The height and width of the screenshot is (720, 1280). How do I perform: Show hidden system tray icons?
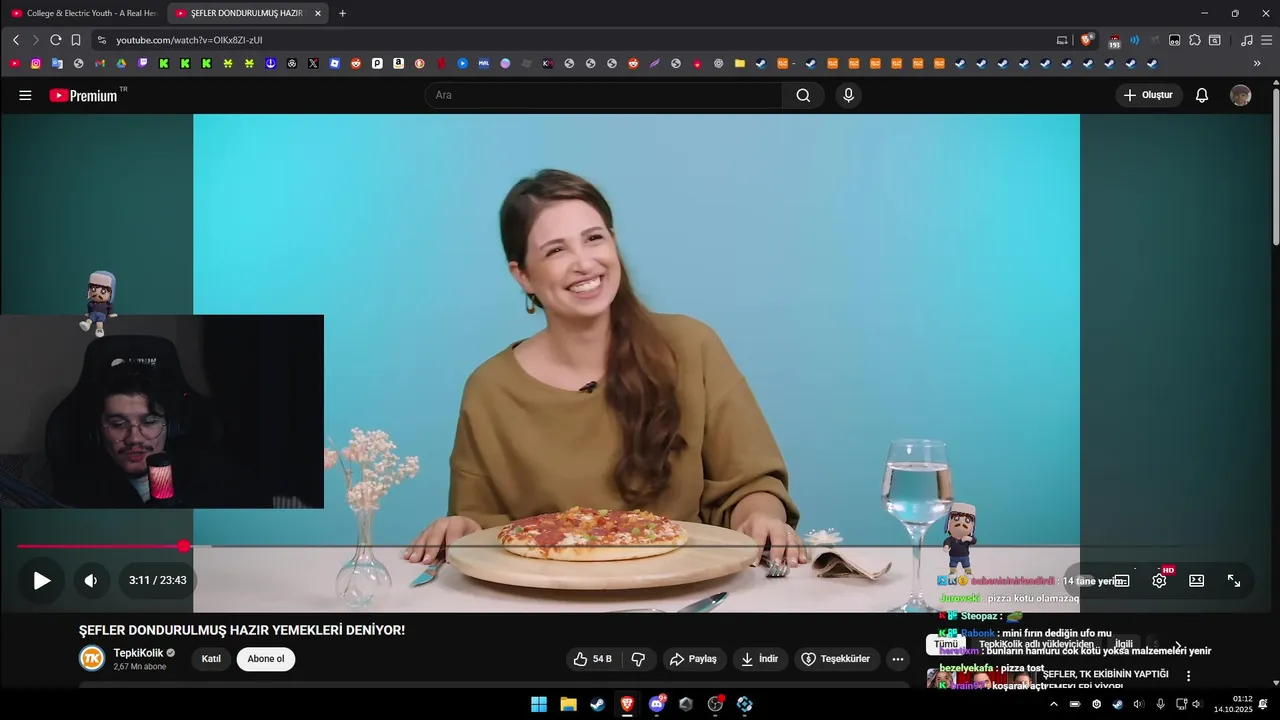tap(1053, 704)
